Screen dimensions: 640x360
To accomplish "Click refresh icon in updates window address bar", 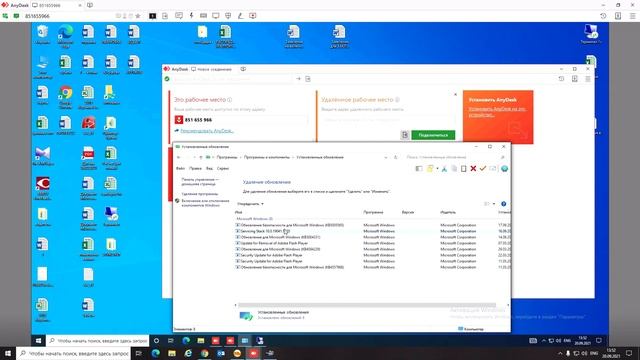I will 395,157.
